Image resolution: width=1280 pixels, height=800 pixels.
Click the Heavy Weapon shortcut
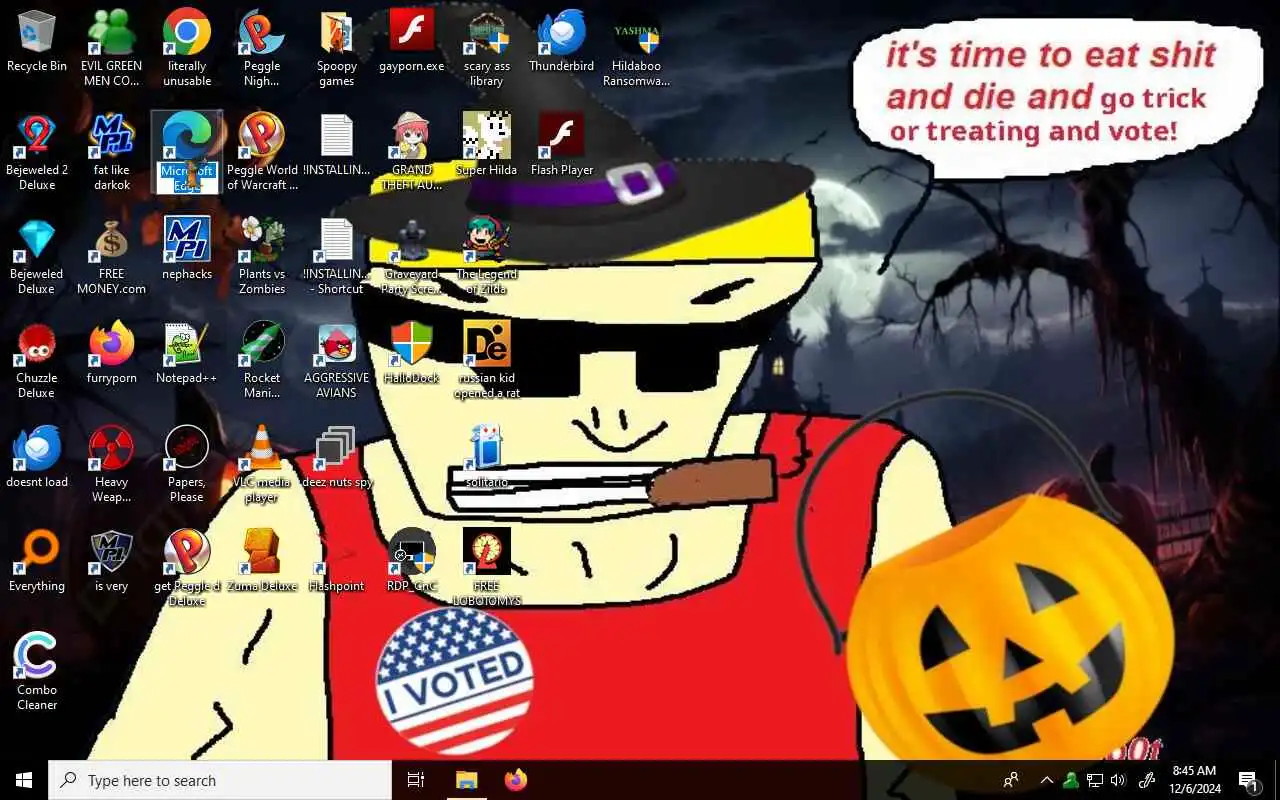pyautogui.click(x=112, y=464)
